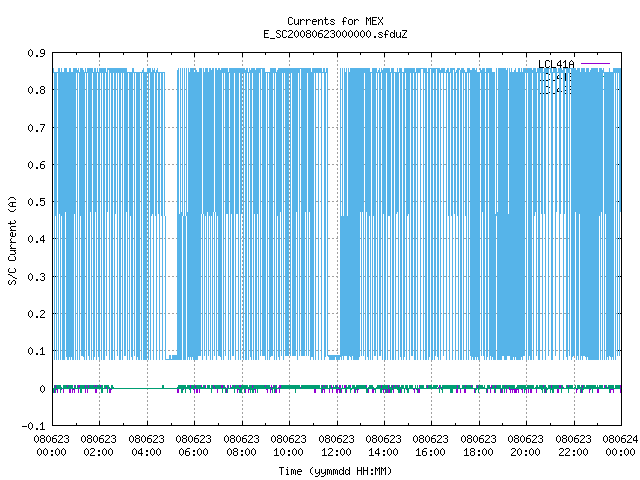Viewport: 640px width, 480px height.
Task: Click the y-axis tick value 0.2
Action: pyautogui.click(x=36, y=314)
